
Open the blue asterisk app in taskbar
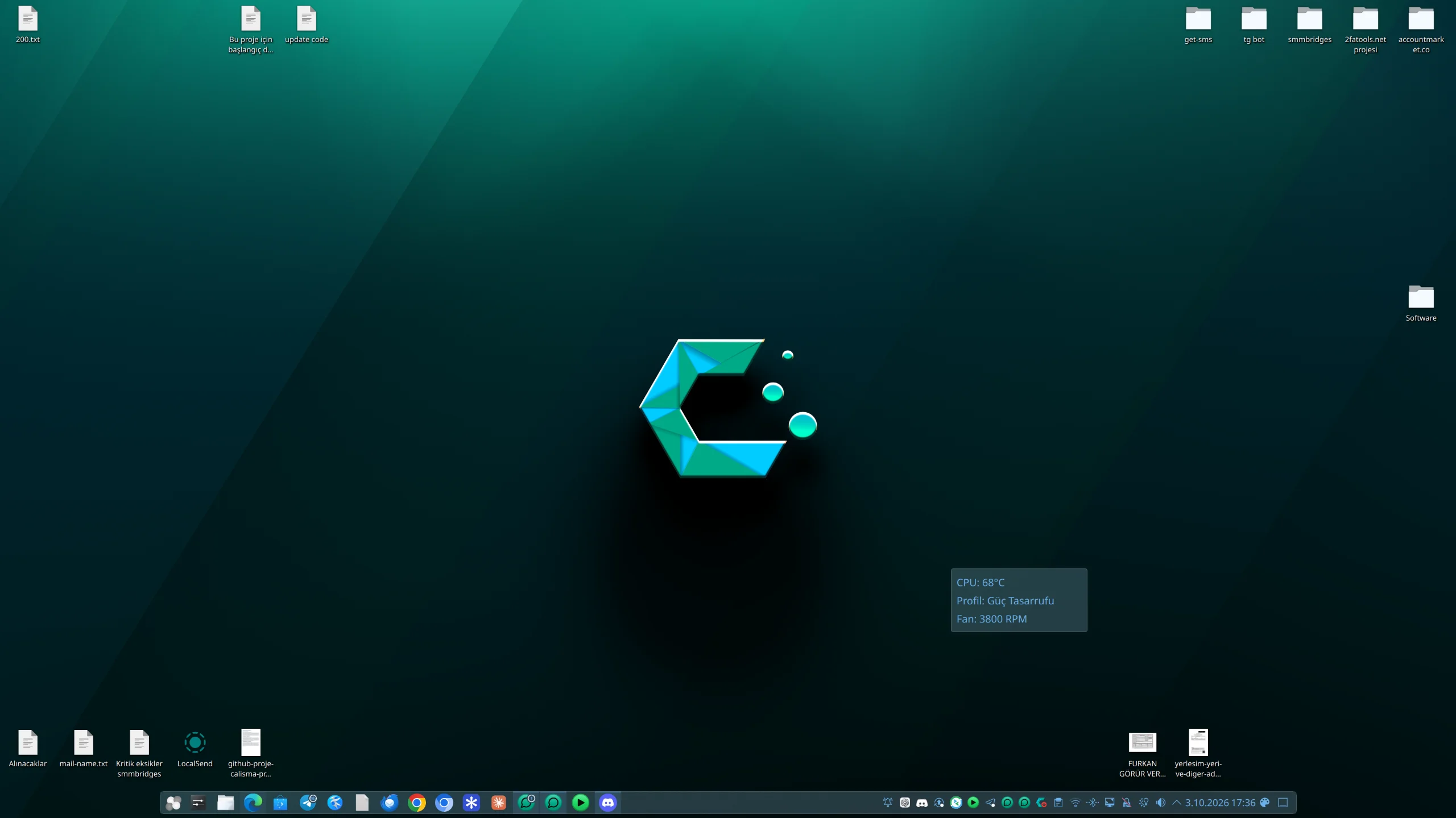click(471, 803)
